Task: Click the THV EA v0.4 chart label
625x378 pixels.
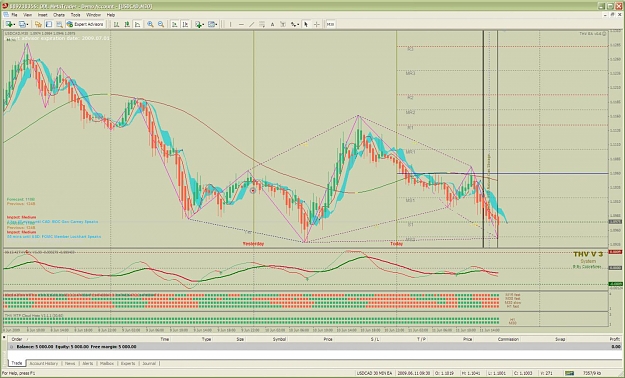Action: pos(592,34)
